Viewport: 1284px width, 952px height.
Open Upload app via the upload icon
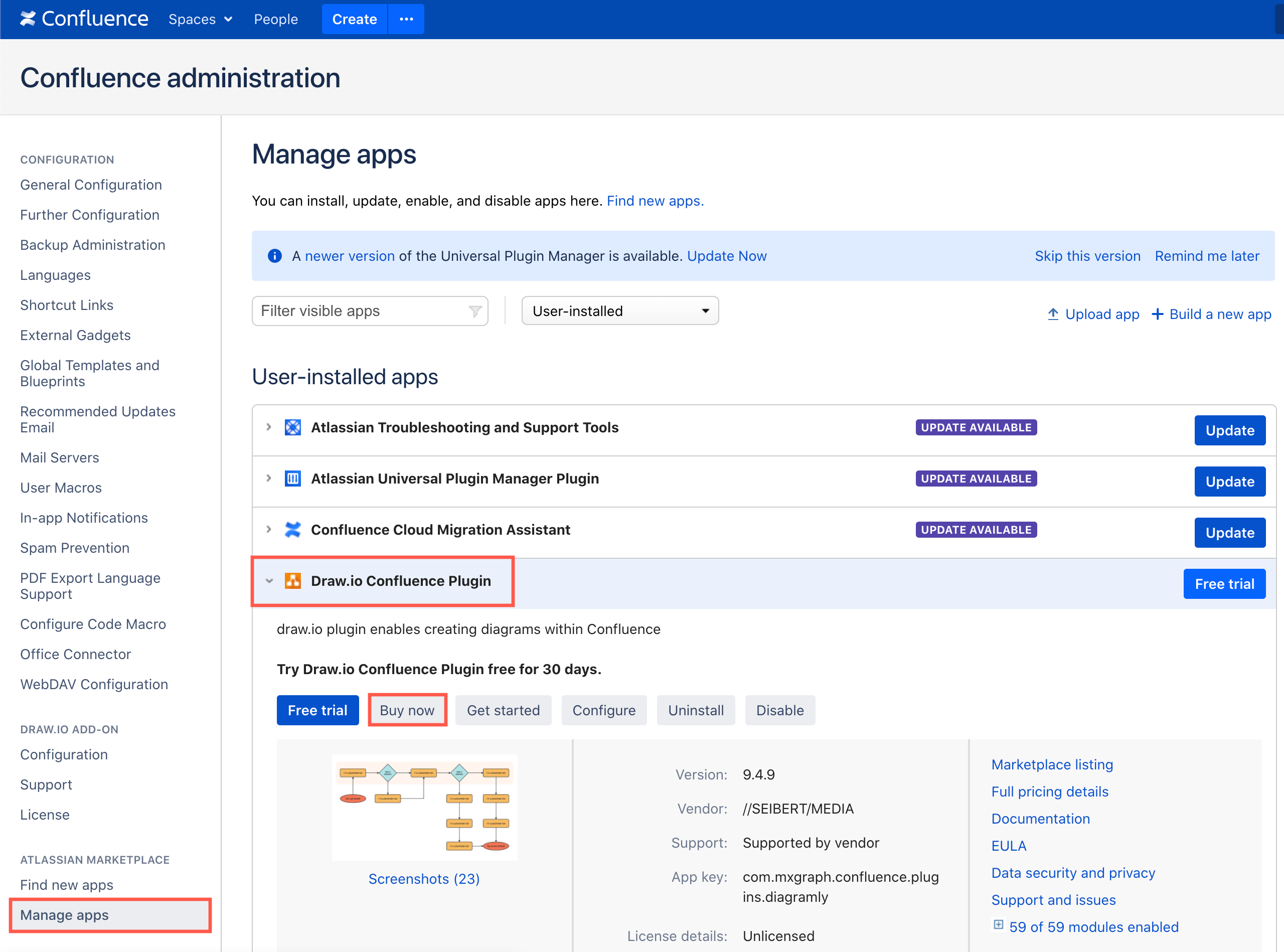point(1053,314)
